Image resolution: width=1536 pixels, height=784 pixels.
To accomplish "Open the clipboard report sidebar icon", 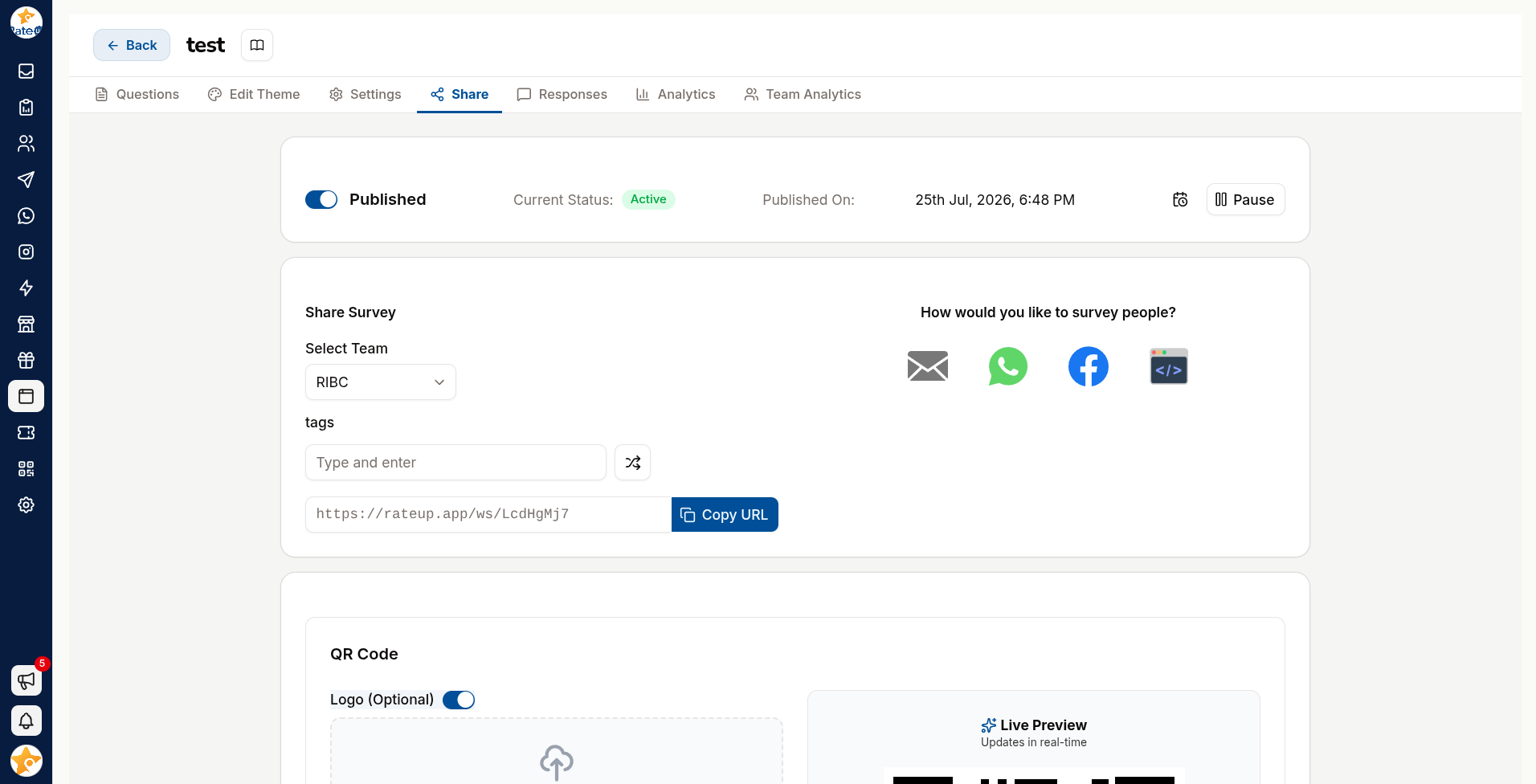I will click(26, 107).
